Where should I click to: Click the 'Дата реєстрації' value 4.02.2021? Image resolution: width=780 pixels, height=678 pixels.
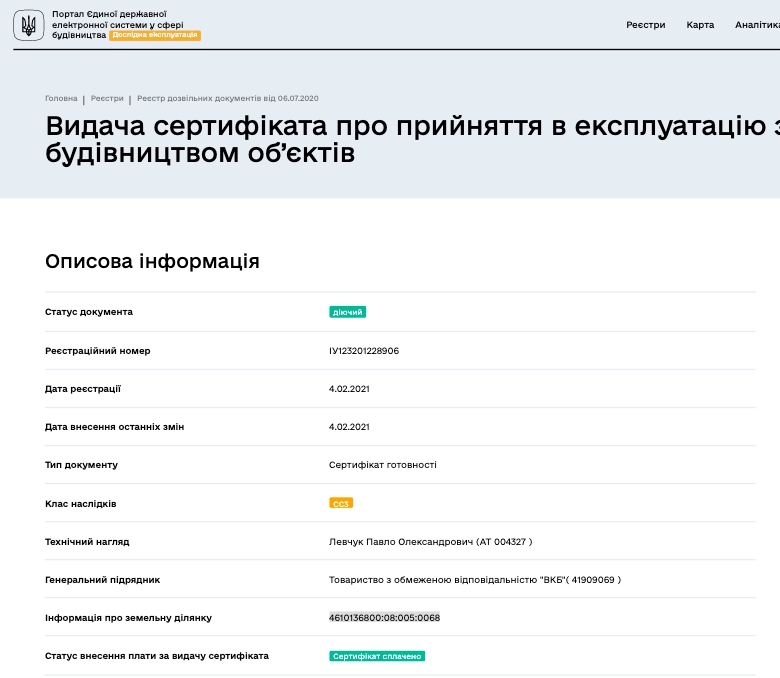pyautogui.click(x=350, y=389)
